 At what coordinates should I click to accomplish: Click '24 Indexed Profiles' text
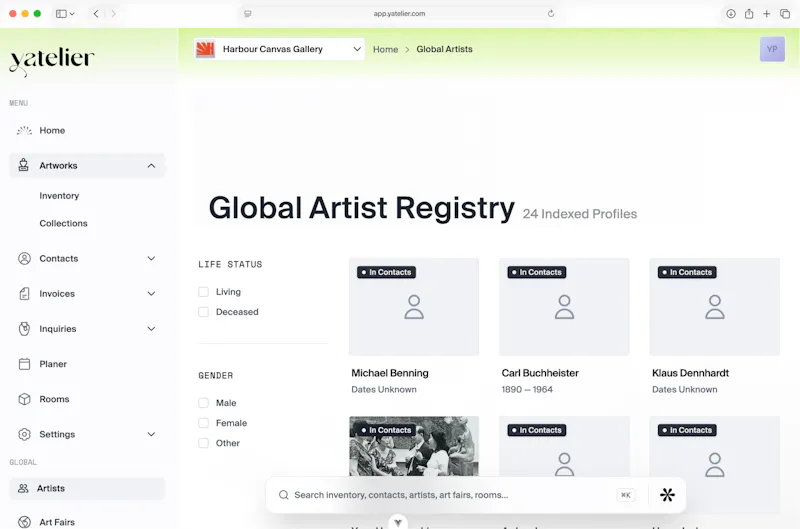tap(580, 214)
